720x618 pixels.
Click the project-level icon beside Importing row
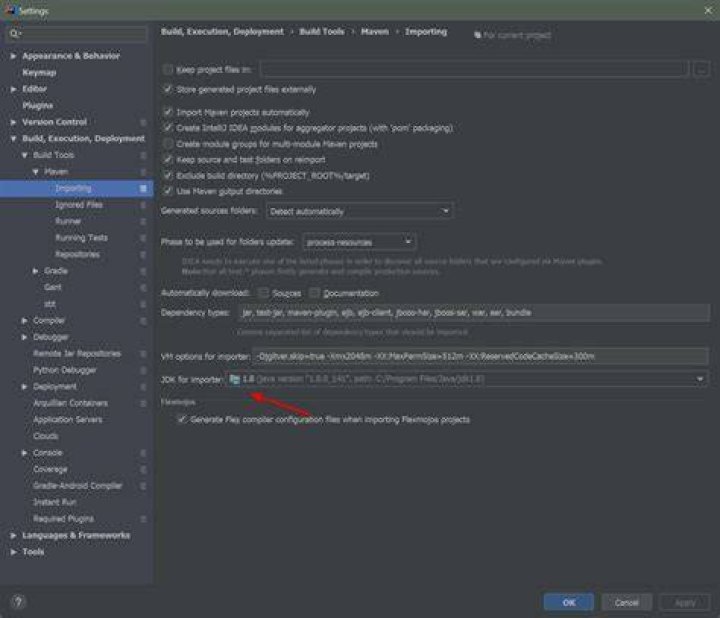pyautogui.click(x=143, y=188)
